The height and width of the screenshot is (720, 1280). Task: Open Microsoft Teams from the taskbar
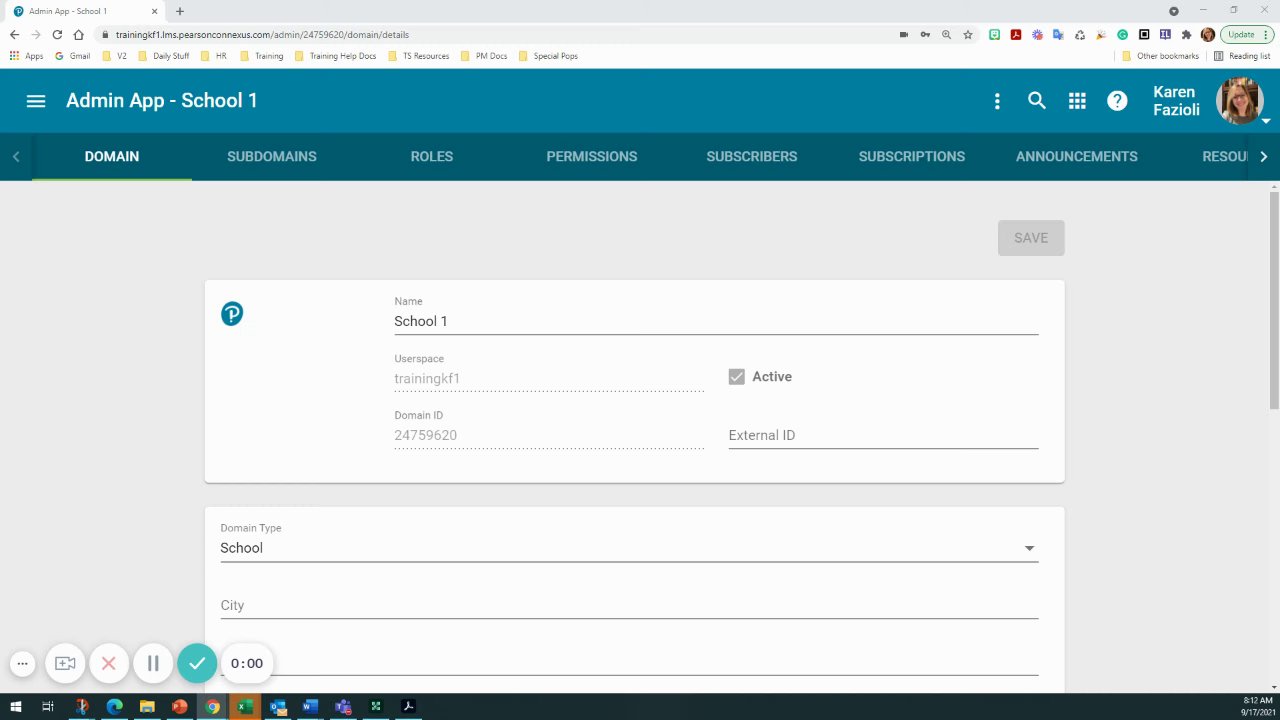tap(343, 707)
